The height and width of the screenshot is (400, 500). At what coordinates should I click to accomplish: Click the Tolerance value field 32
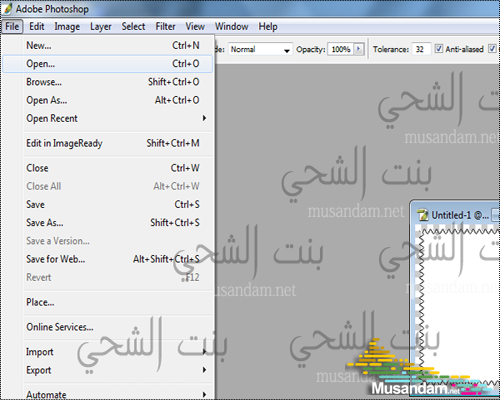421,49
